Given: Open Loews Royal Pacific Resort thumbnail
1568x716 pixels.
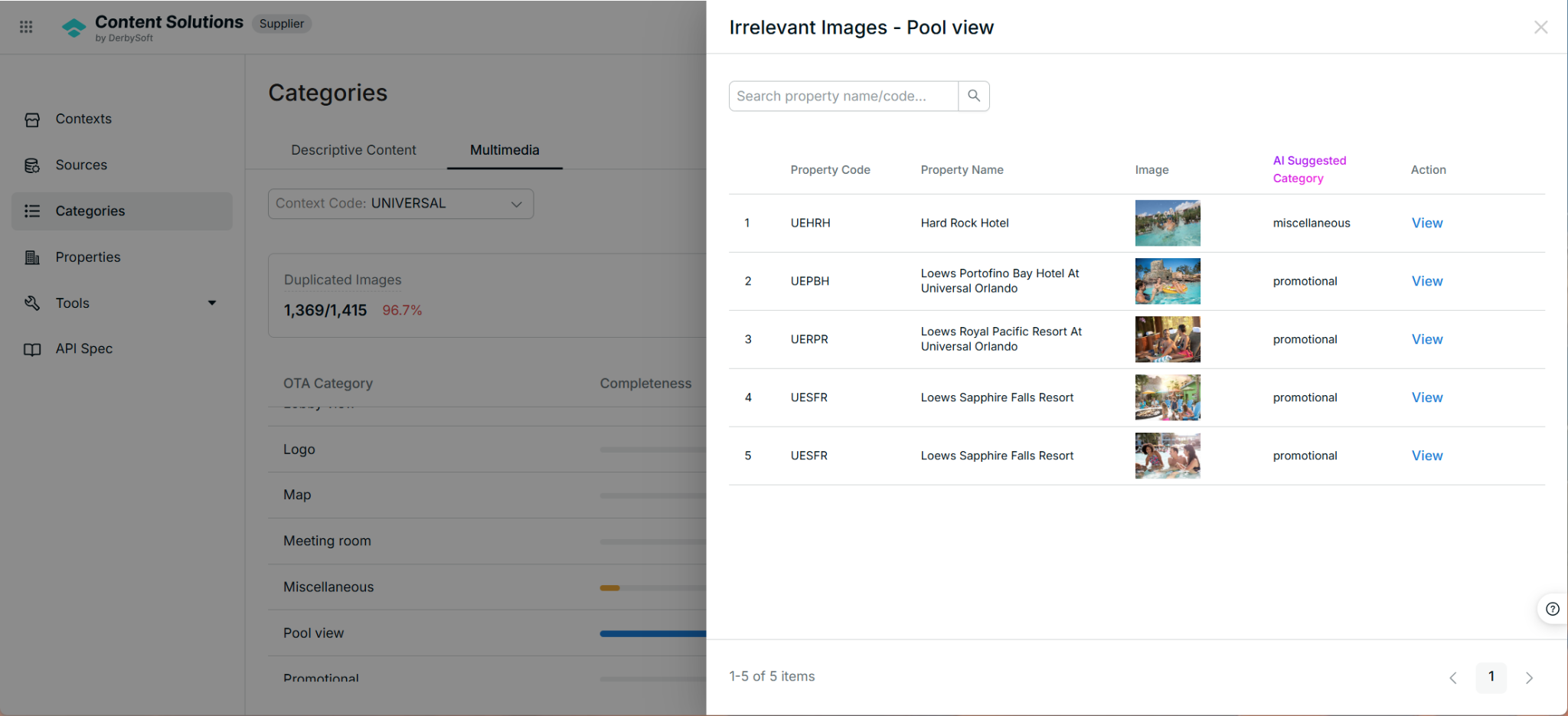Looking at the screenshot, I should click(x=1168, y=339).
